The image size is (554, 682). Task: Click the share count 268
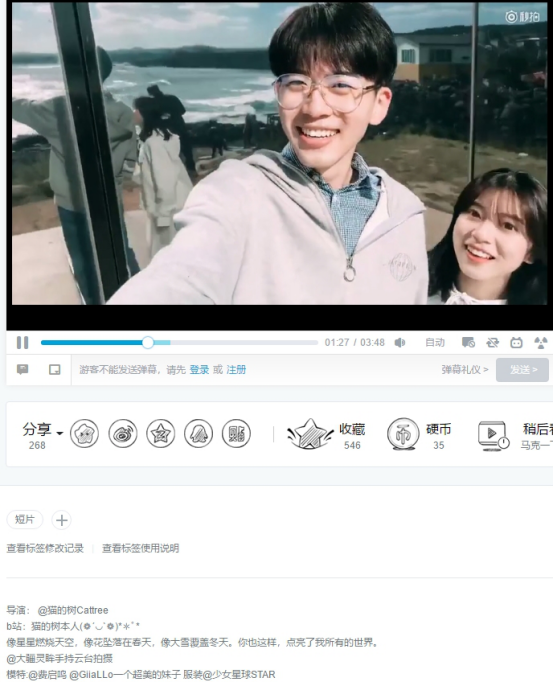click(x=37, y=445)
